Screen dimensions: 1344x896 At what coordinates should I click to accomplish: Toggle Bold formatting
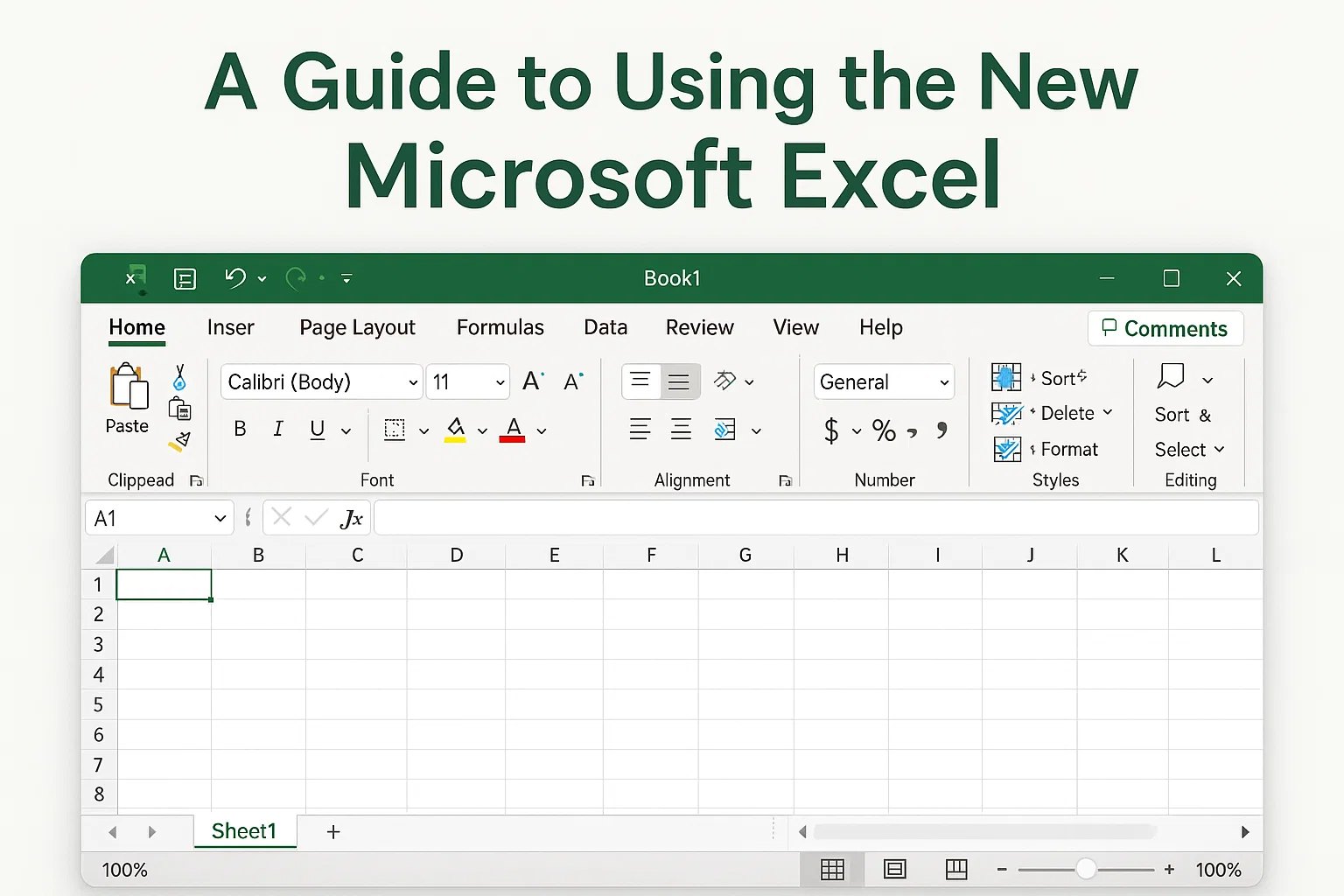pyautogui.click(x=240, y=430)
